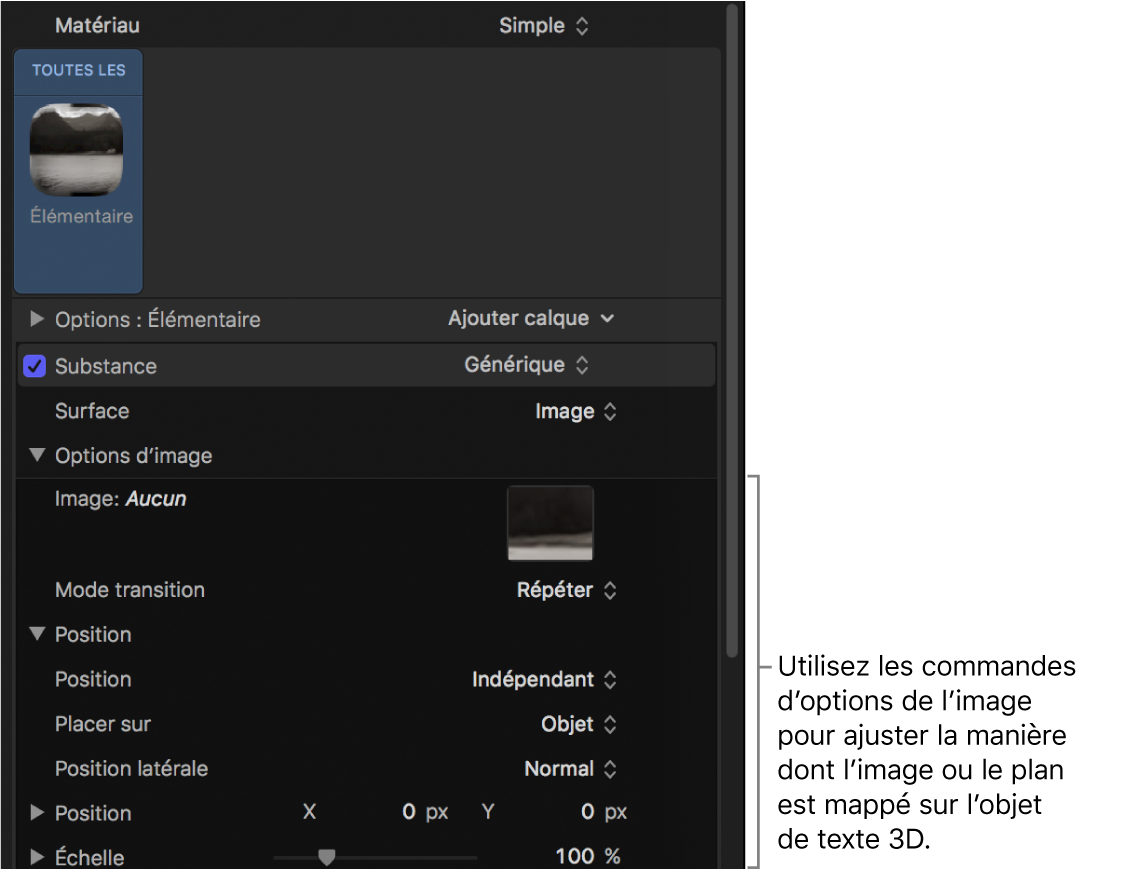Open Mode transition Répéter popup
The width and height of the screenshot is (1123, 870).
coord(566,590)
